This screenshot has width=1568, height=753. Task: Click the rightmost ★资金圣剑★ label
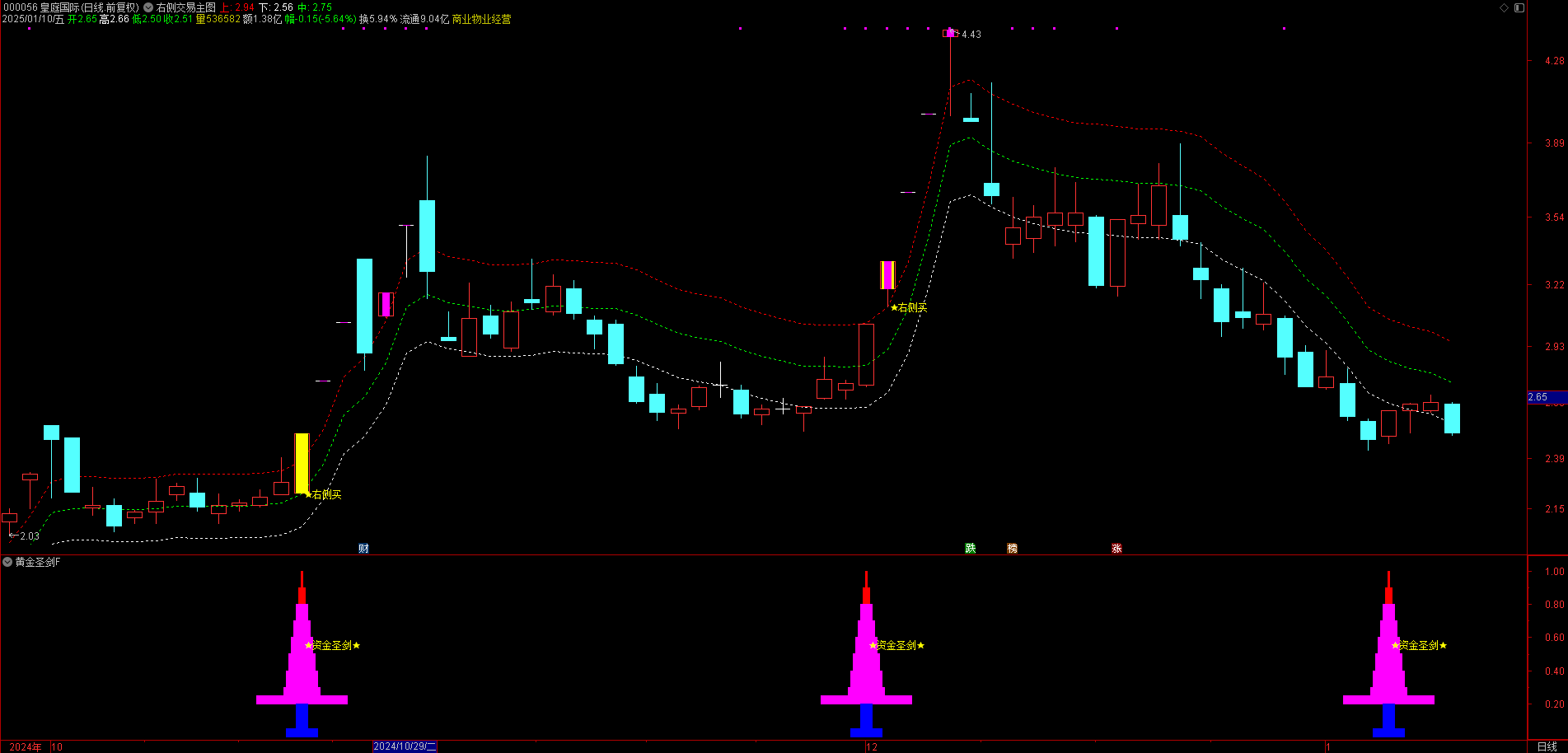[1420, 645]
